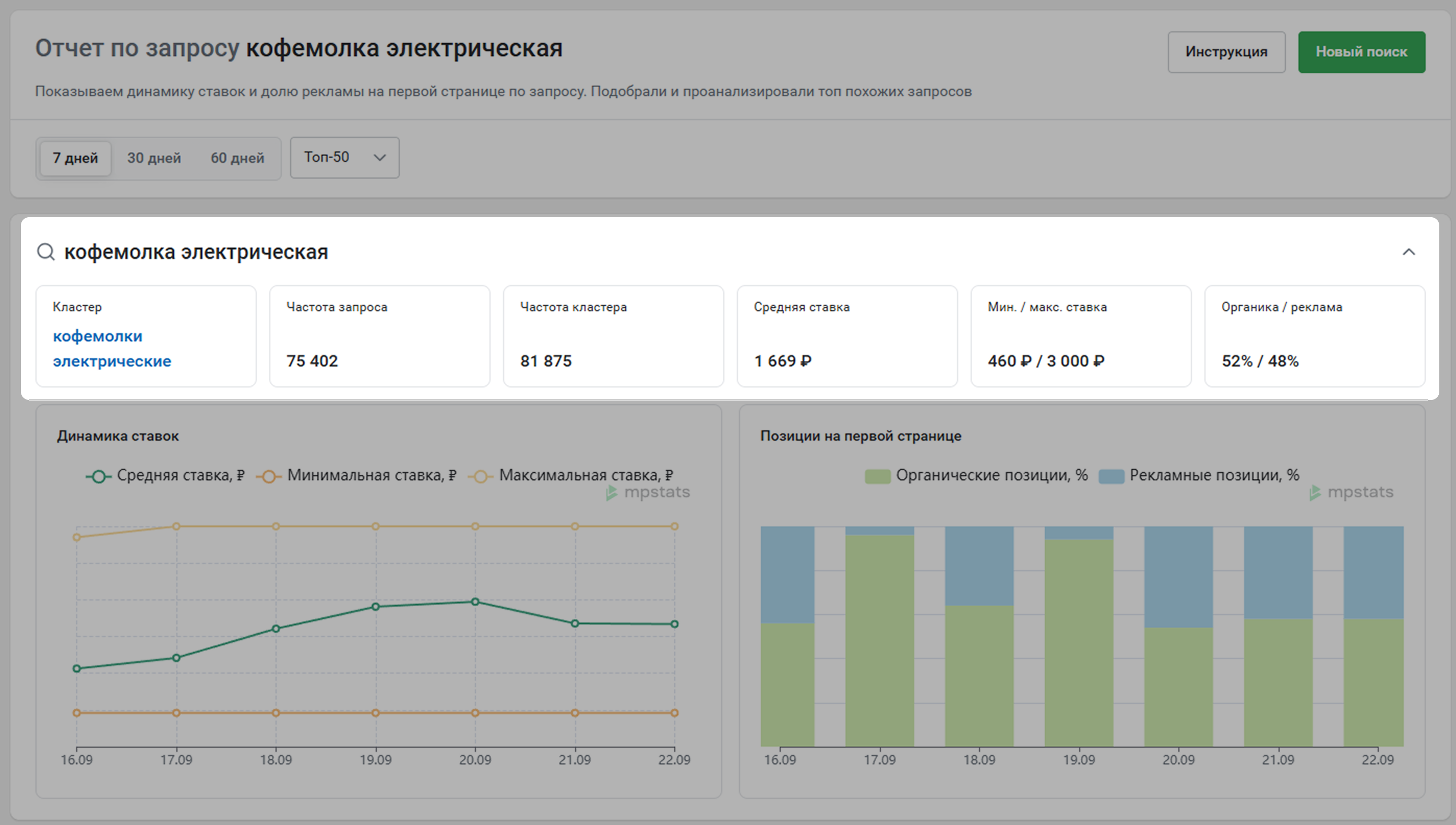1456x825 pixels.
Task: Switch to the 7 дней period
Action: [75, 158]
